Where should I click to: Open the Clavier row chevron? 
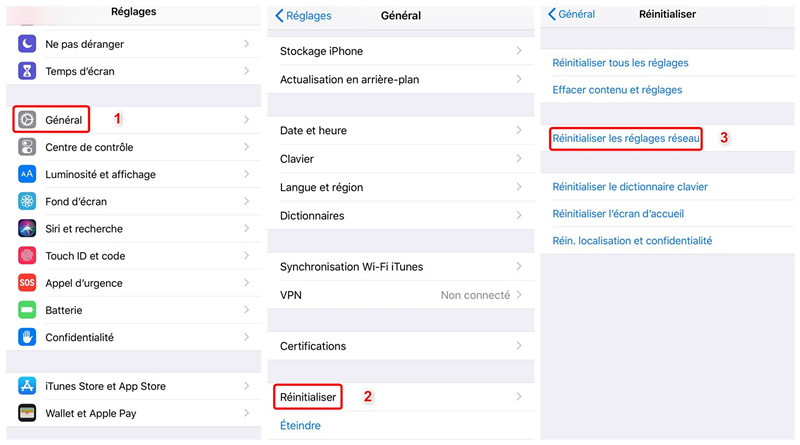pos(519,159)
